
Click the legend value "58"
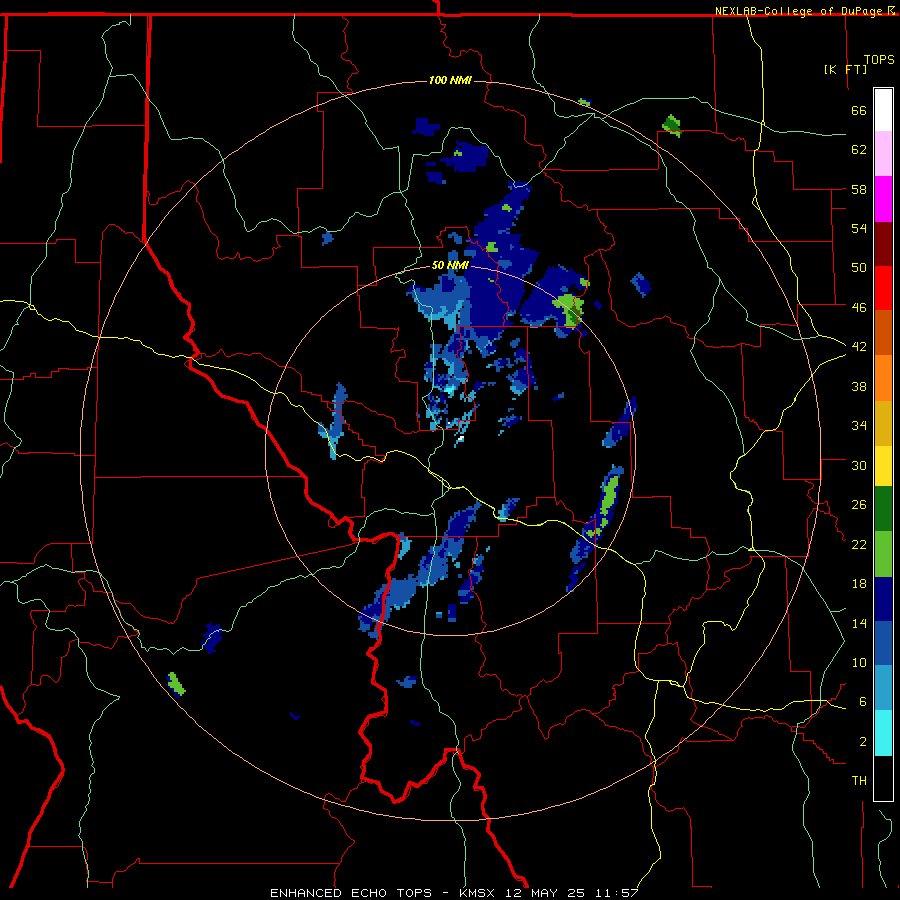859,189
